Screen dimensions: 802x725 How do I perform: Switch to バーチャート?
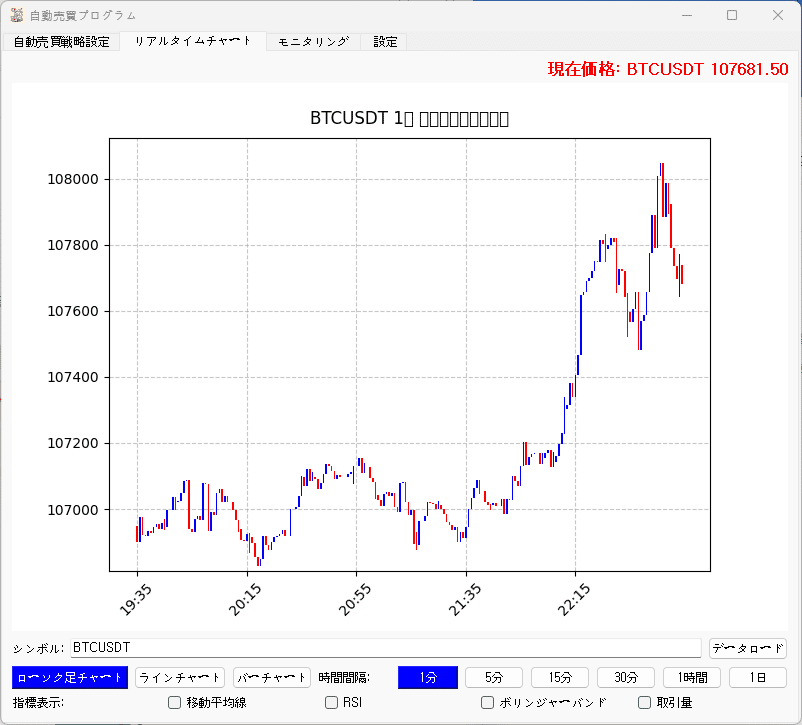272,677
